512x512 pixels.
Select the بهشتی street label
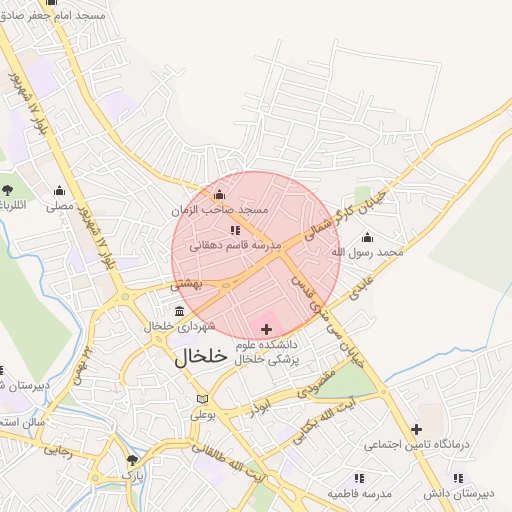point(186,284)
